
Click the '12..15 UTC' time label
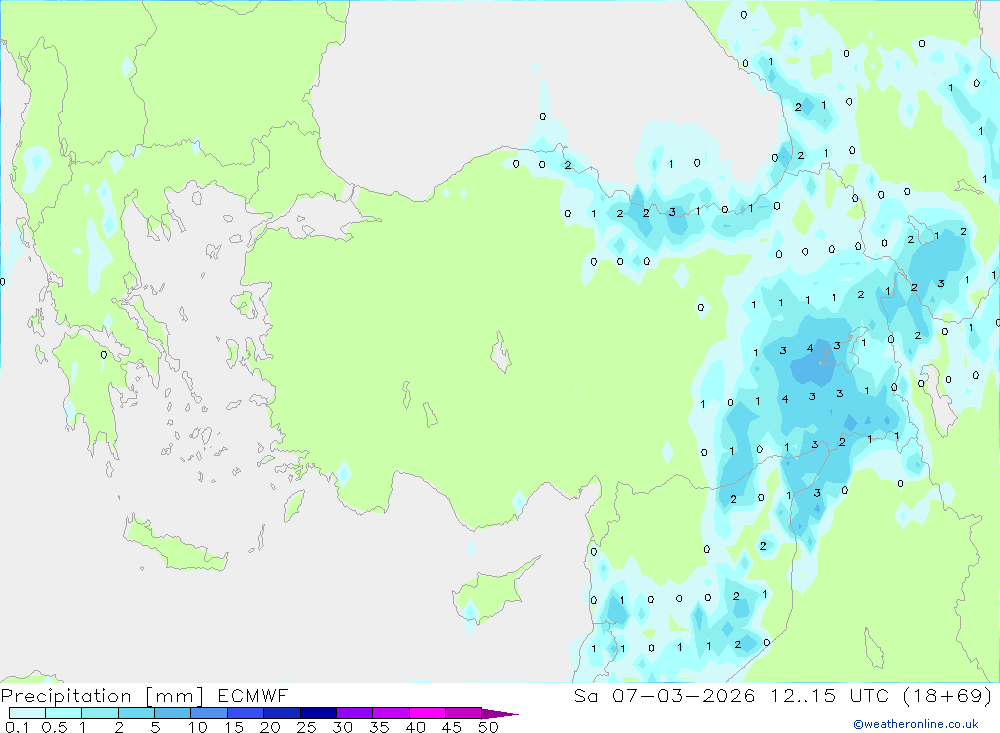click(x=830, y=695)
